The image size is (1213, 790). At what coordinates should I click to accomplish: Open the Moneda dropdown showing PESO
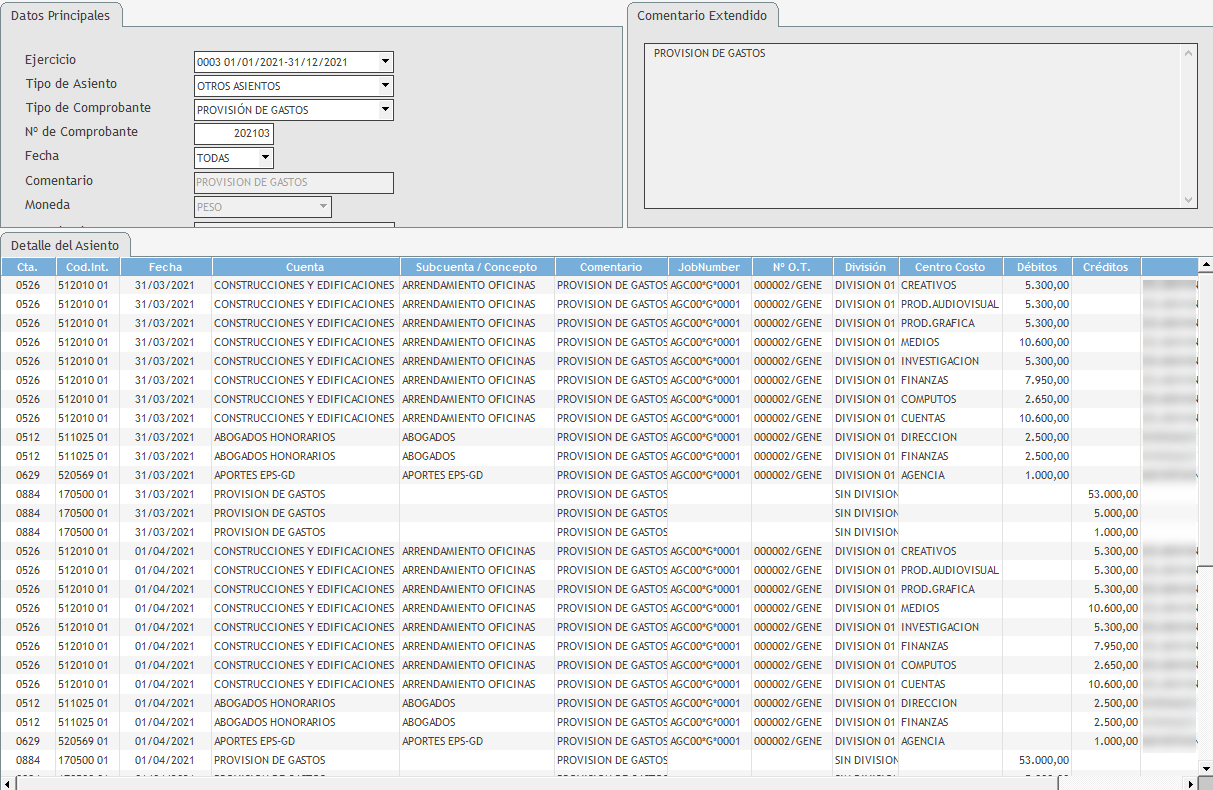(323, 207)
